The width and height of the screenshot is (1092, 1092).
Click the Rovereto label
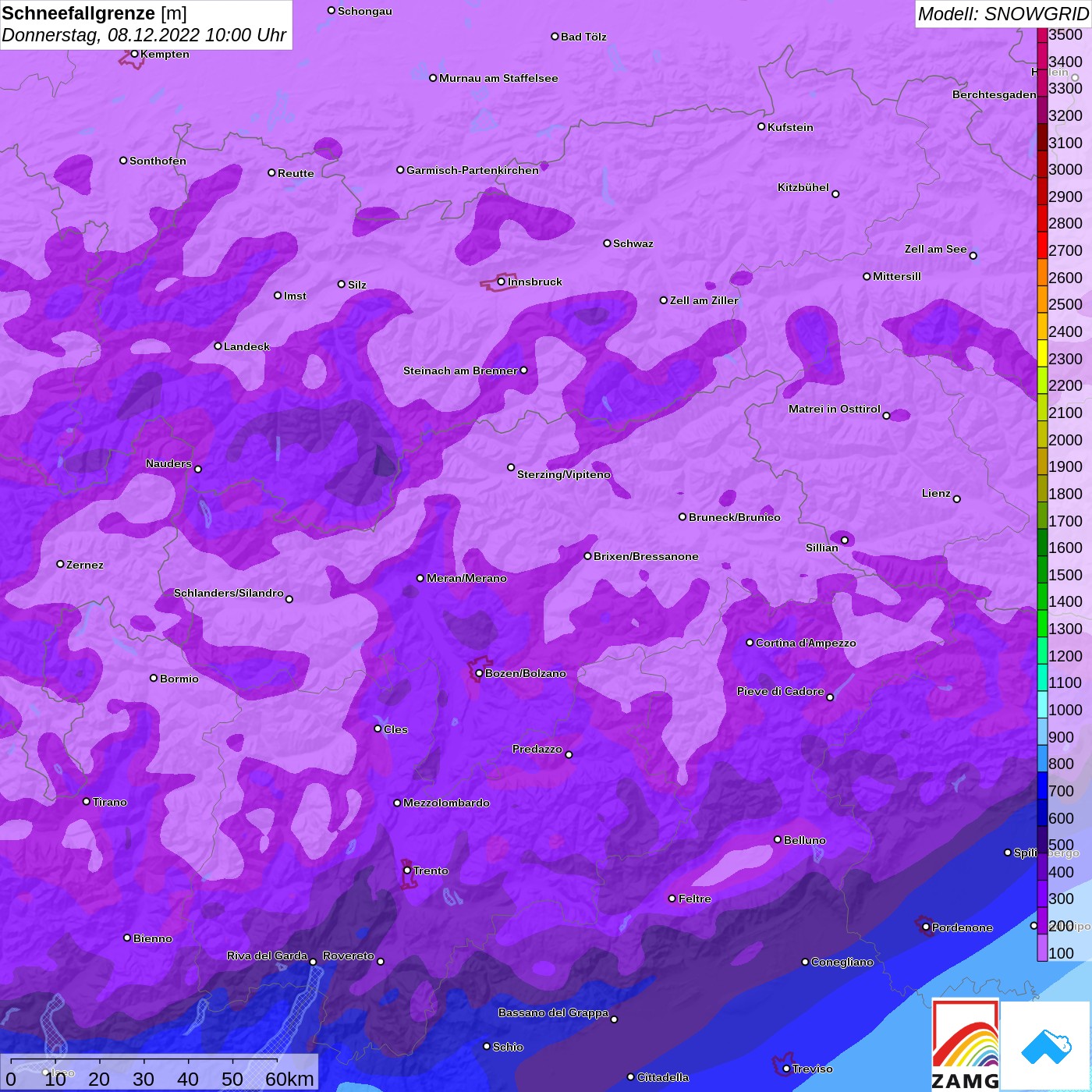point(349,955)
